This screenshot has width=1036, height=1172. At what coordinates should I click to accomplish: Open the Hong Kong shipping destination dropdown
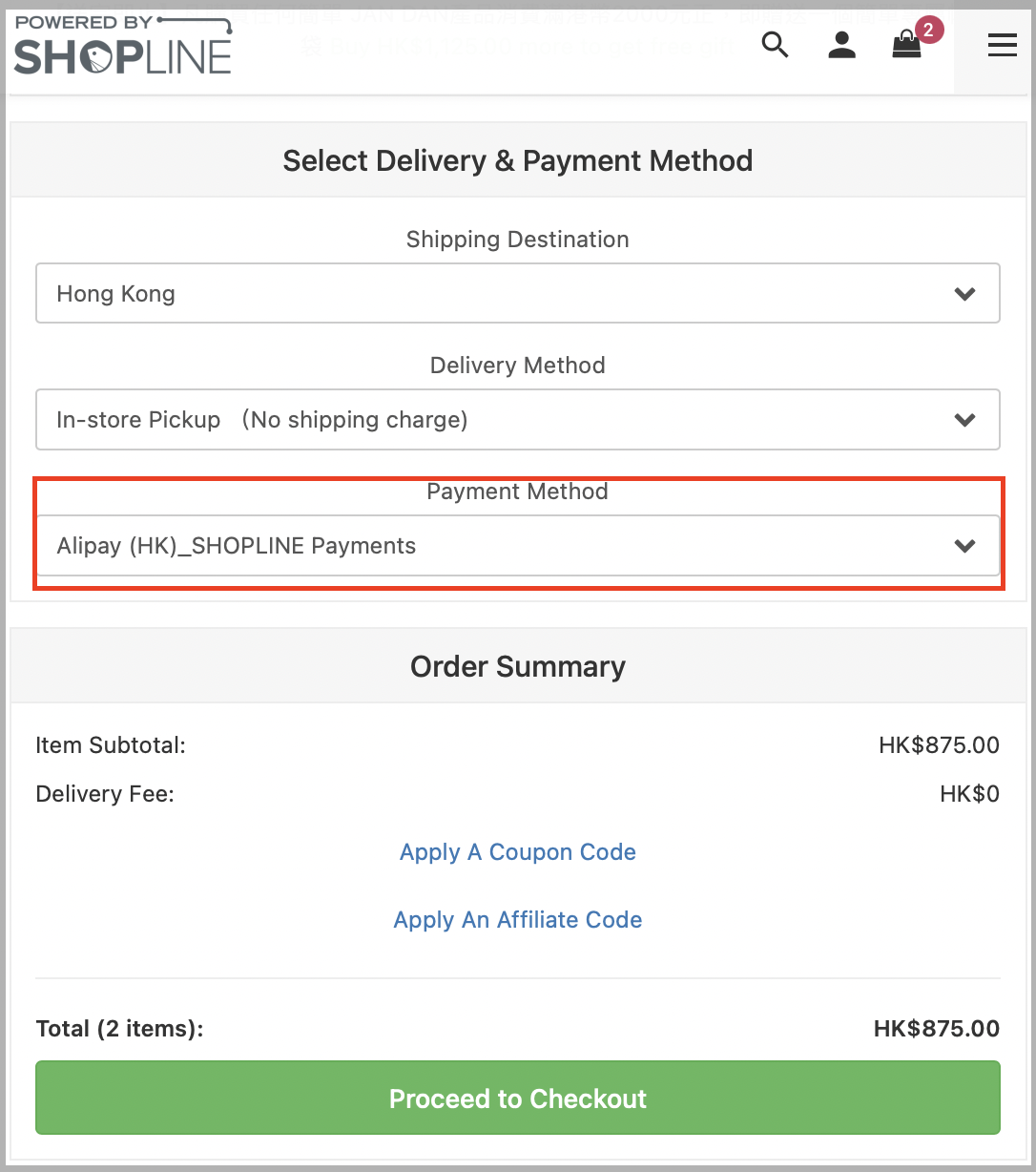518,293
